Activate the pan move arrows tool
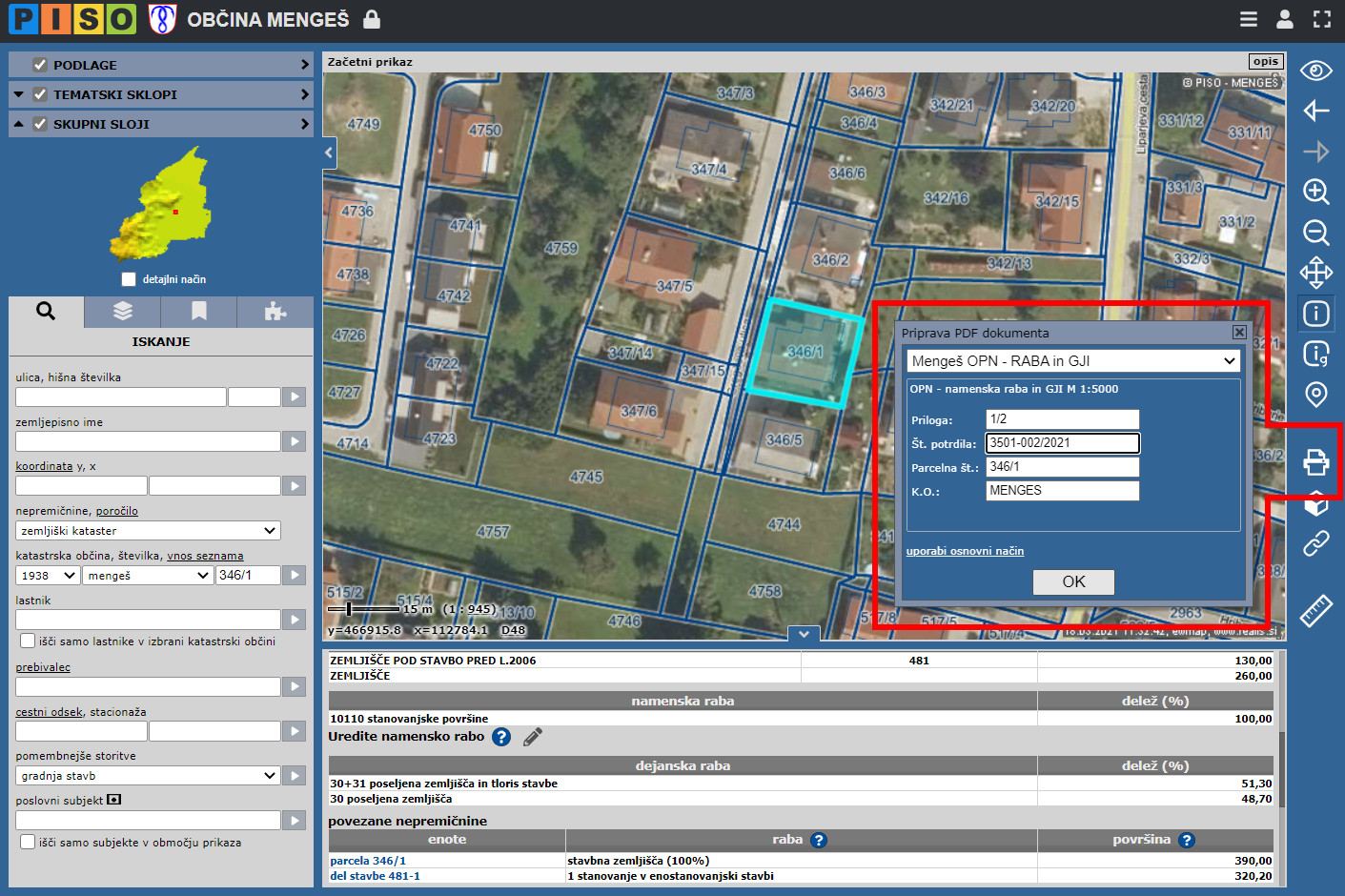Image resolution: width=1345 pixels, height=896 pixels. coord(1315,273)
